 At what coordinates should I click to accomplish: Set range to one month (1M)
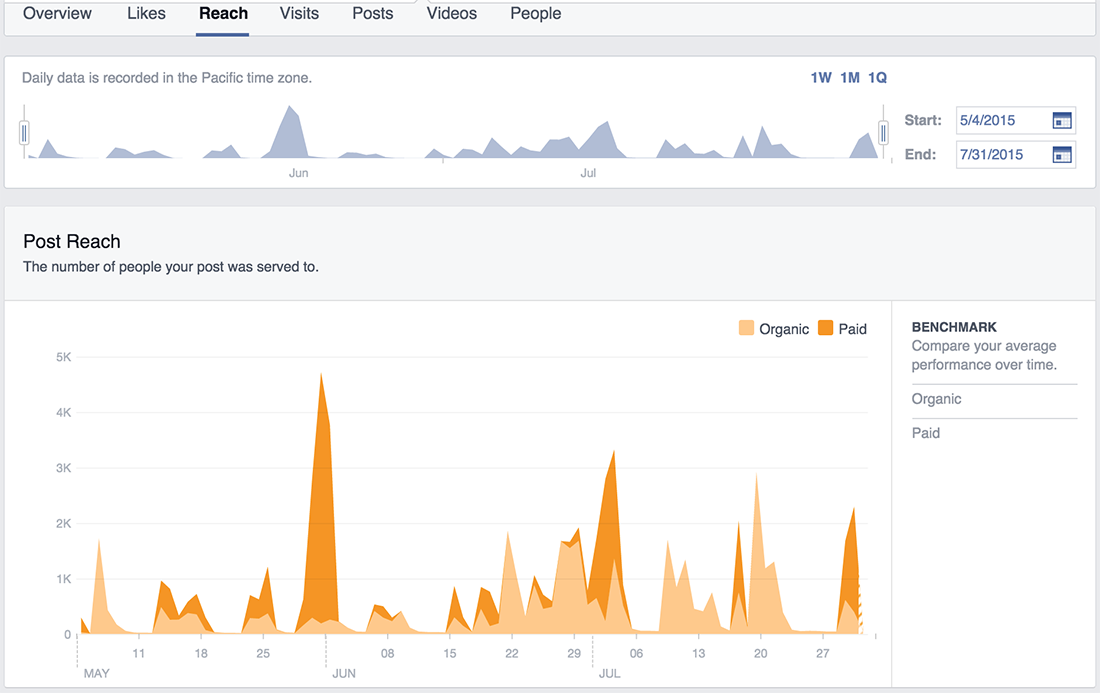(850, 78)
